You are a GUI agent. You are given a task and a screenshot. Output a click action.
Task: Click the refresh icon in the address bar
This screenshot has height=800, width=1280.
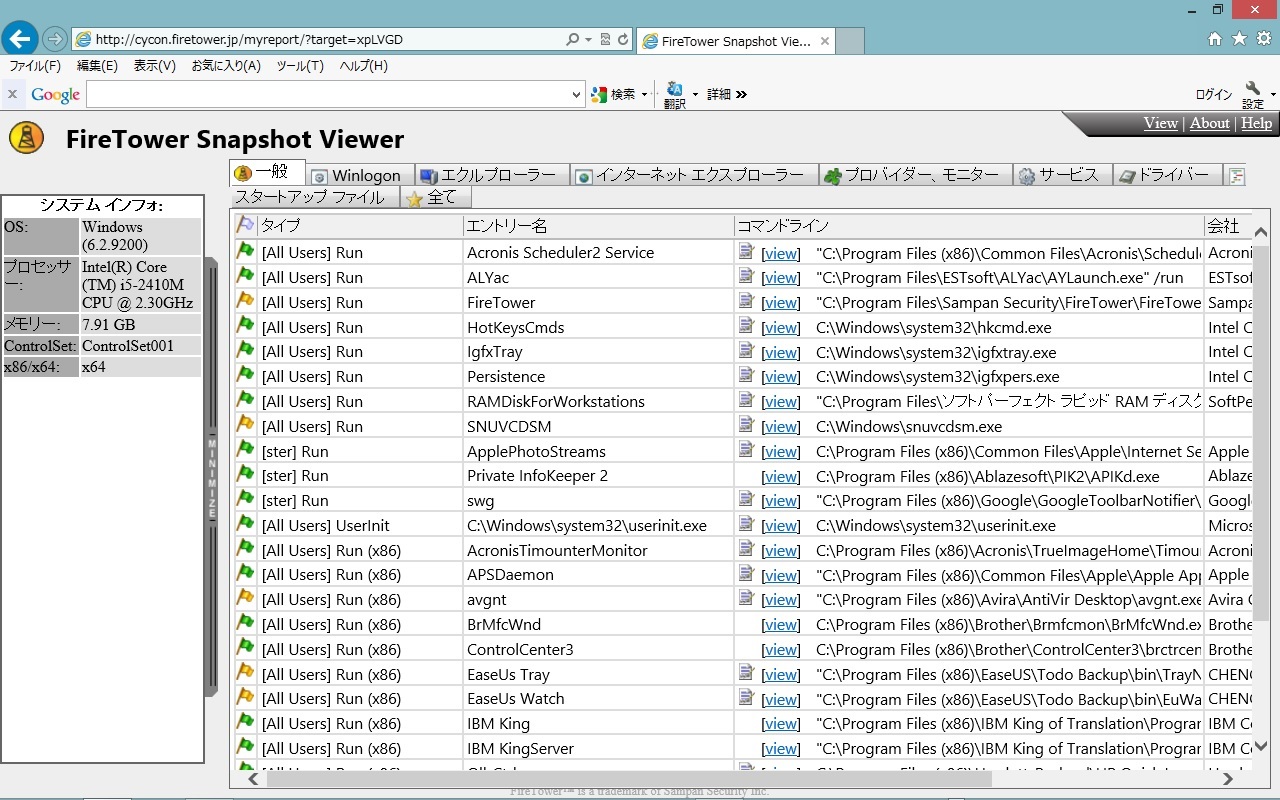[624, 41]
